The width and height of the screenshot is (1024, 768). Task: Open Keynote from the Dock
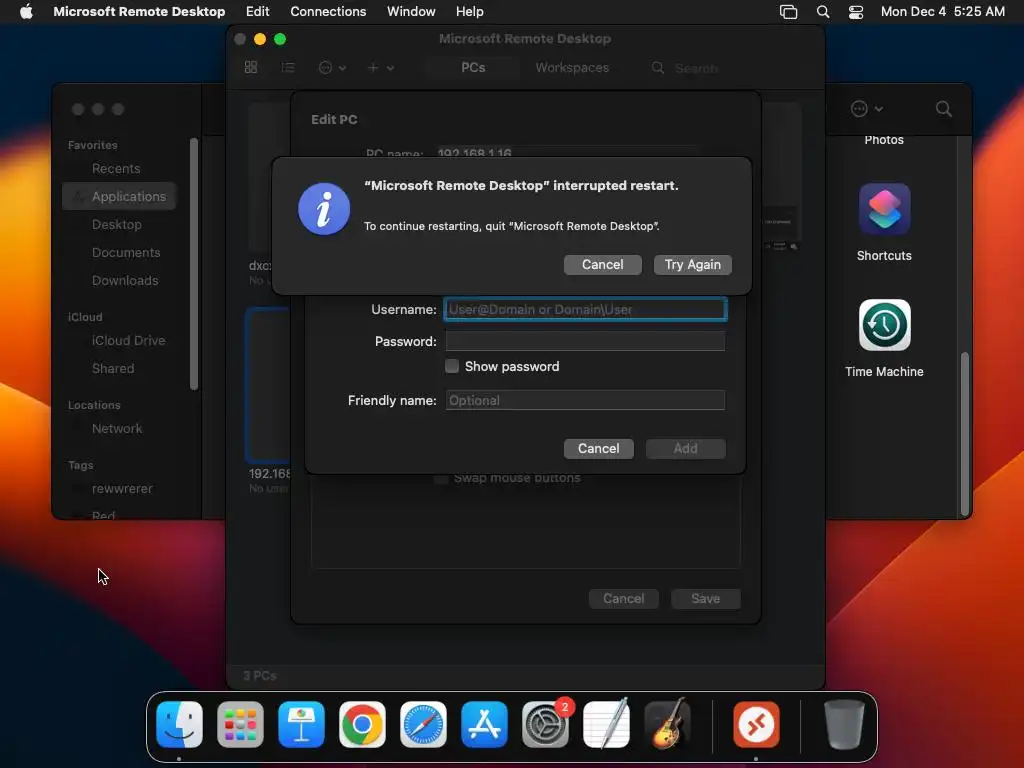point(301,724)
